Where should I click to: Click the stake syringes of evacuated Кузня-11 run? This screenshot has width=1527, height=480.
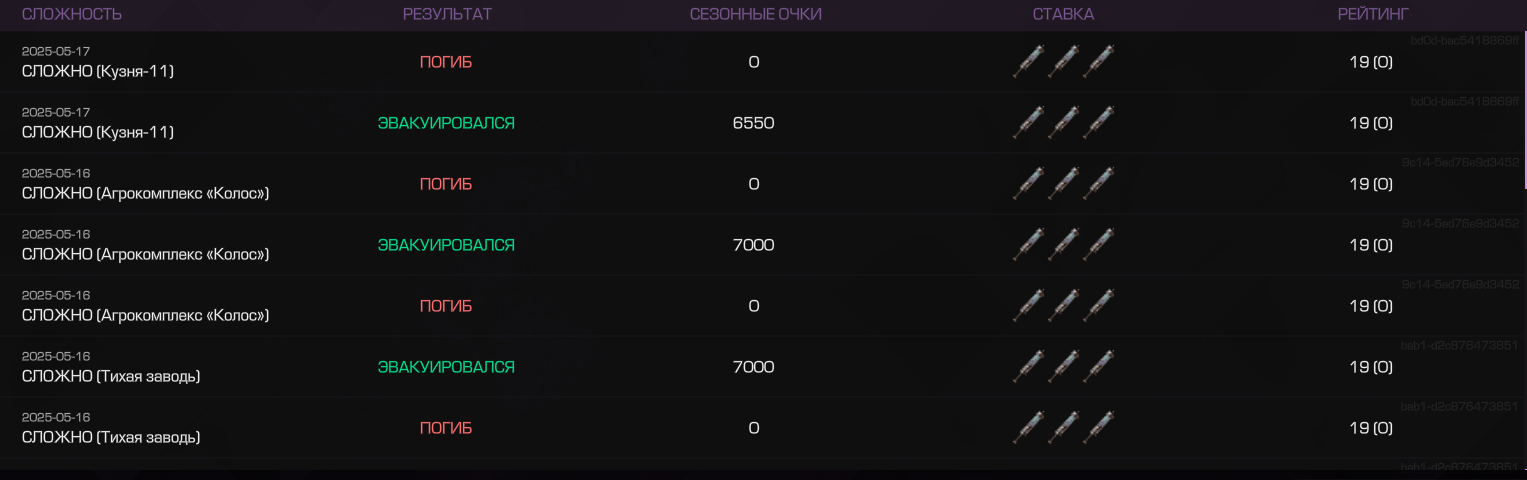(1064, 123)
